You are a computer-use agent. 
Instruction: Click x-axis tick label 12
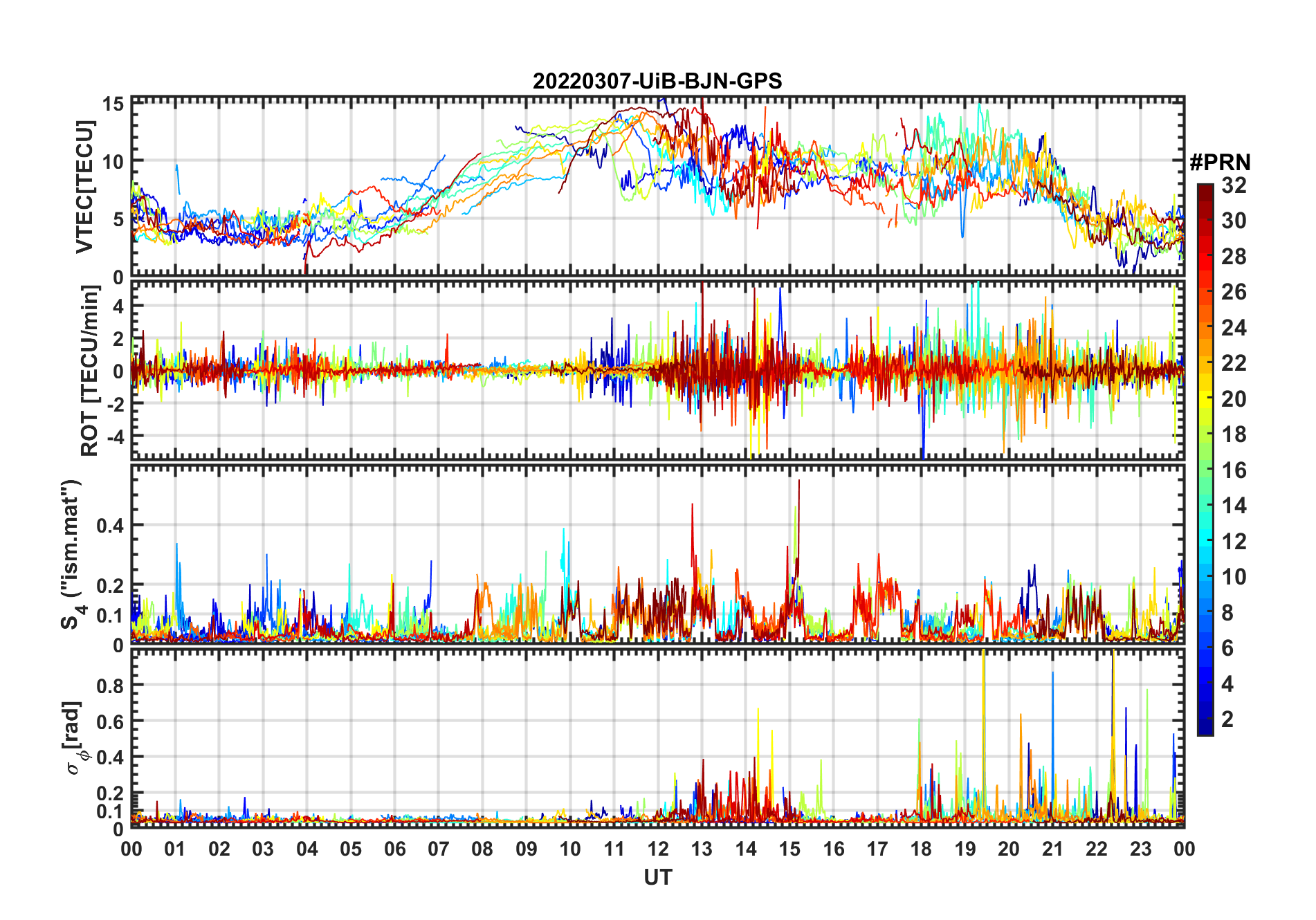[x=658, y=849]
